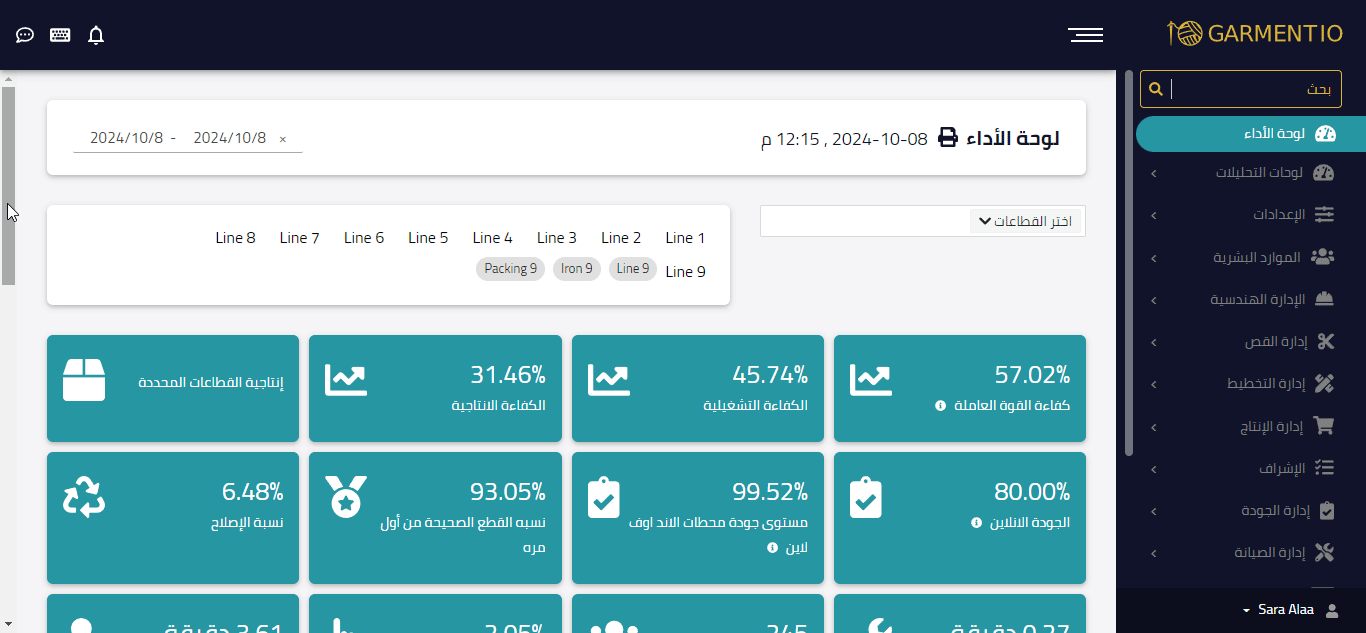Click the إدارة الصيانة tools icon
This screenshot has height=633, width=1366.
click(1325, 552)
